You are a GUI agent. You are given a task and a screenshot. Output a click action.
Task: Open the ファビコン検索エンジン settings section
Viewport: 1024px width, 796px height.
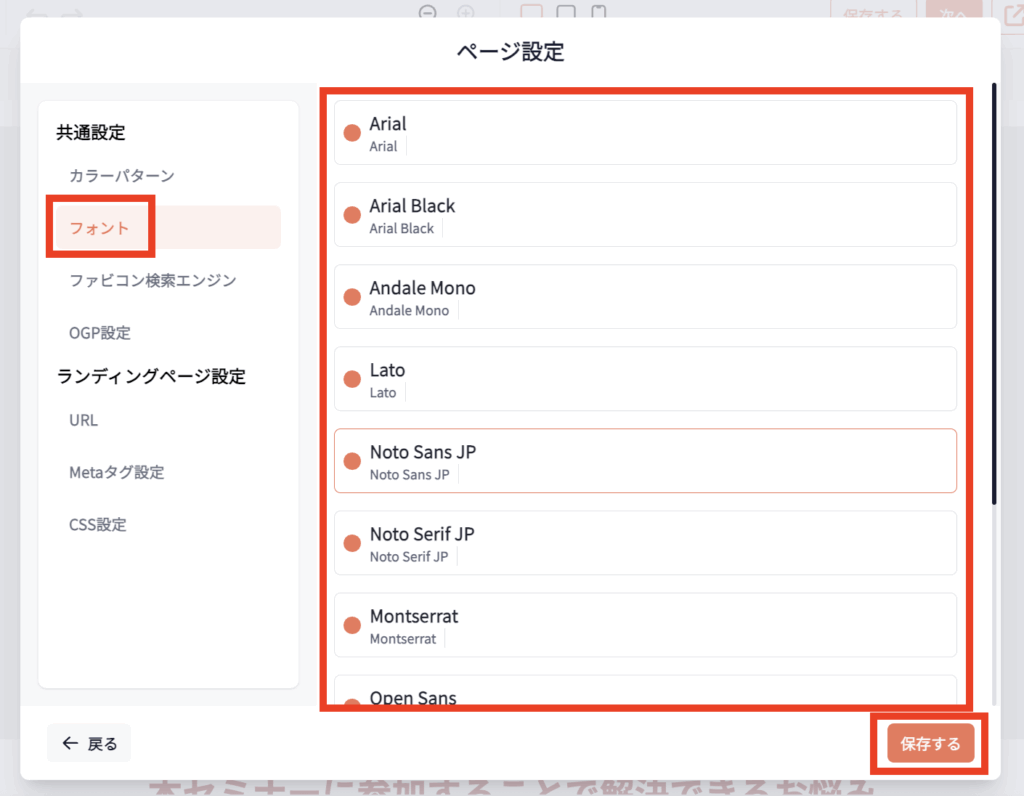pos(153,280)
